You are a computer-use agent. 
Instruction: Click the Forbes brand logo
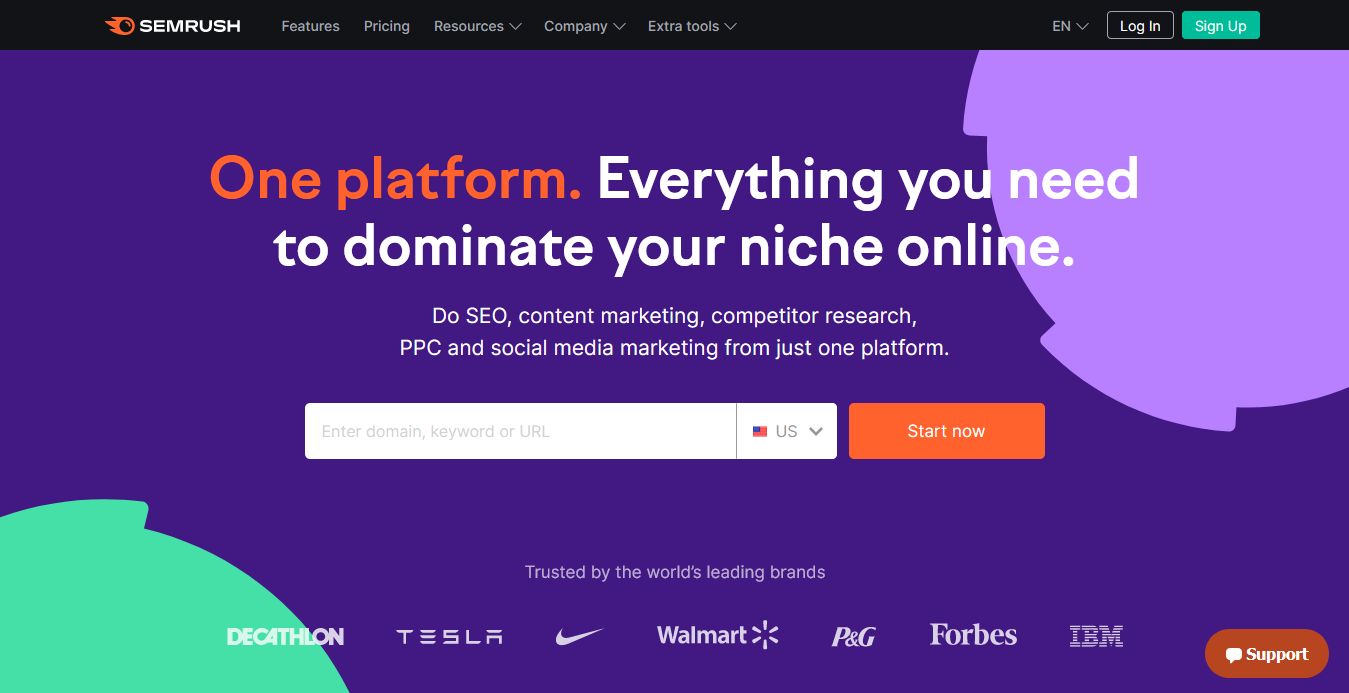tap(973, 635)
